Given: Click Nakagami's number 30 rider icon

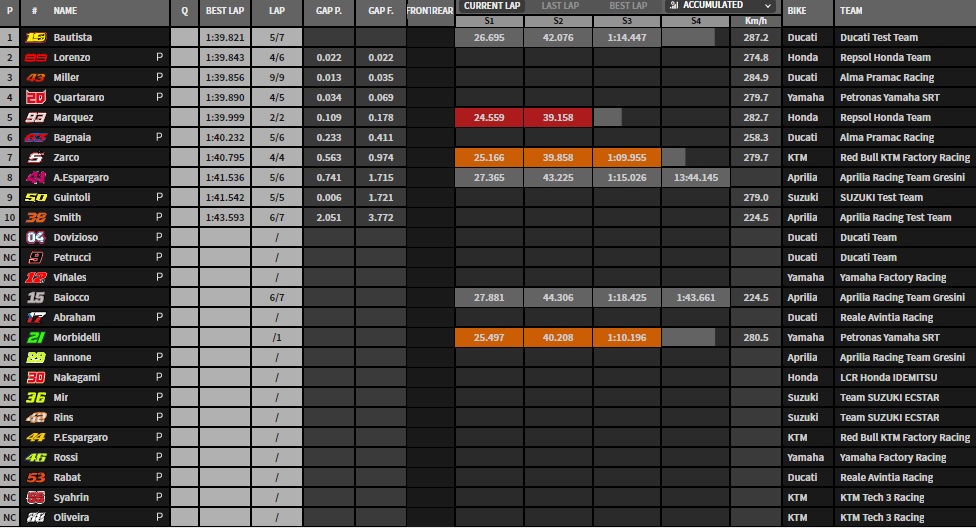Looking at the screenshot, I should coord(35,377).
